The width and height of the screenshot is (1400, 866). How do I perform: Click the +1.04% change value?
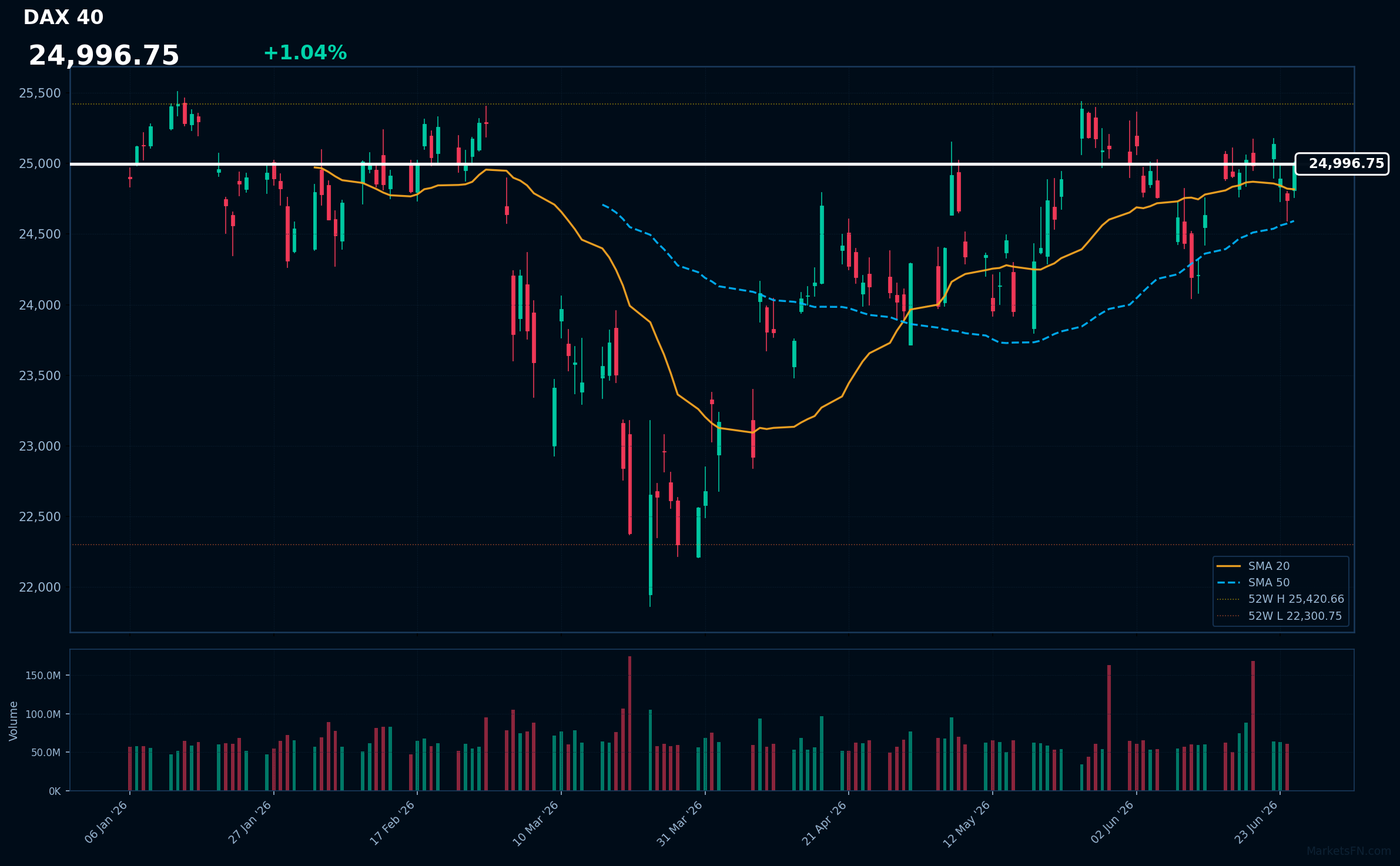305,53
